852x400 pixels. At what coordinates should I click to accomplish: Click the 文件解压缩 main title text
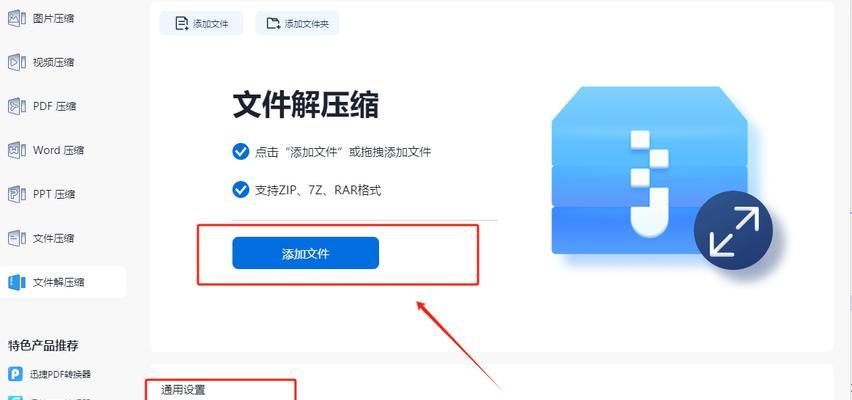tap(305, 105)
